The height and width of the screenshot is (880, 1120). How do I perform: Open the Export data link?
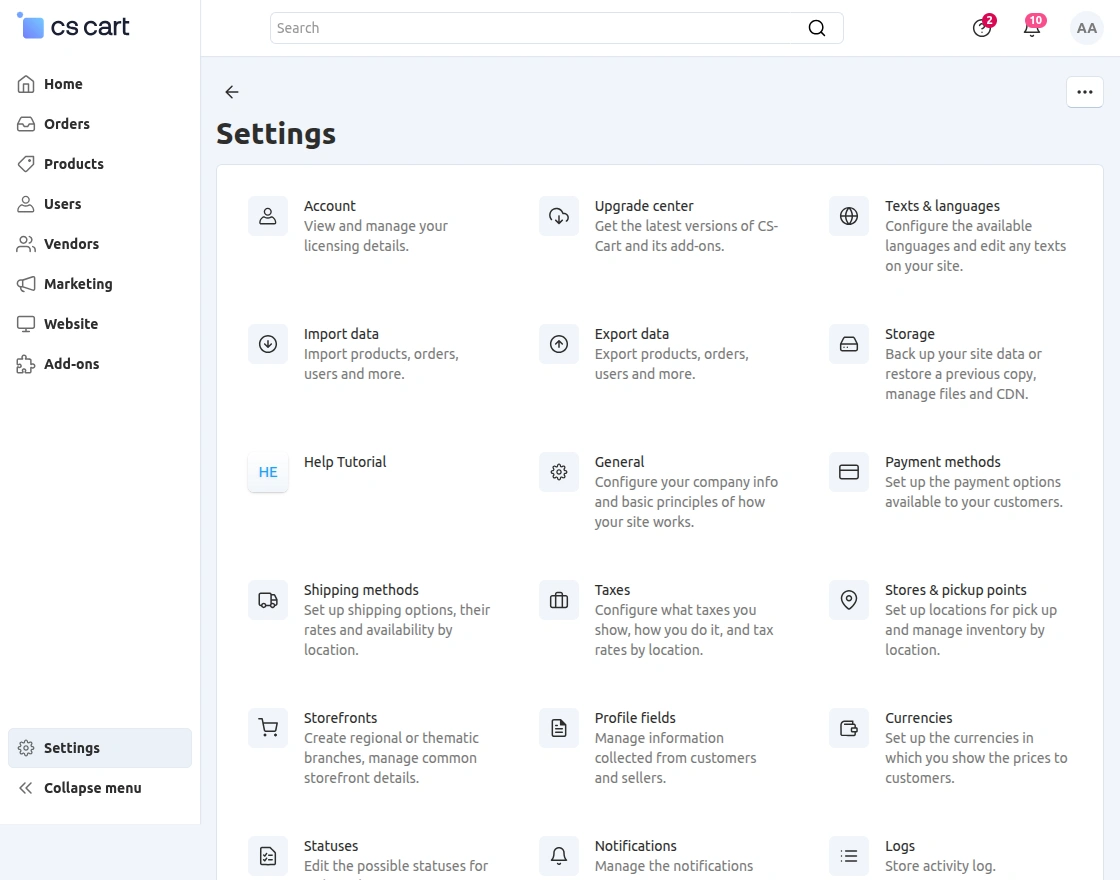click(x=631, y=334)
